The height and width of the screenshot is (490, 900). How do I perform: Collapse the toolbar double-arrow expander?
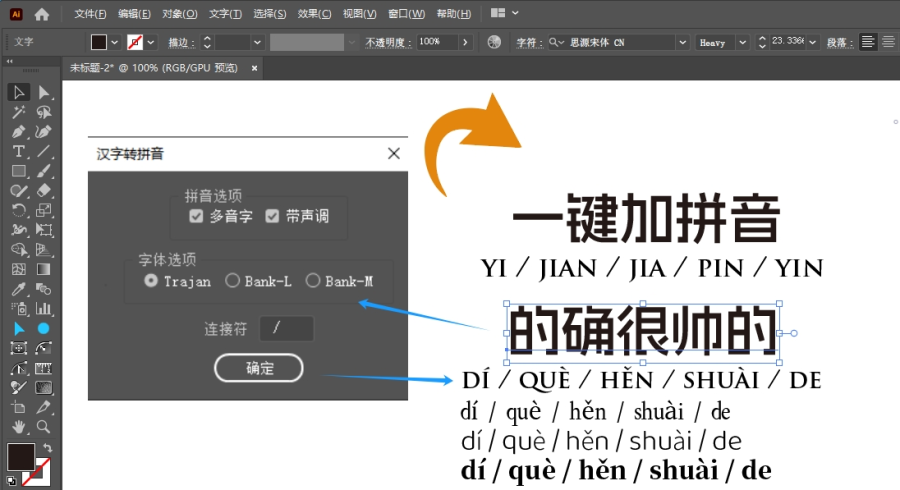10,61
